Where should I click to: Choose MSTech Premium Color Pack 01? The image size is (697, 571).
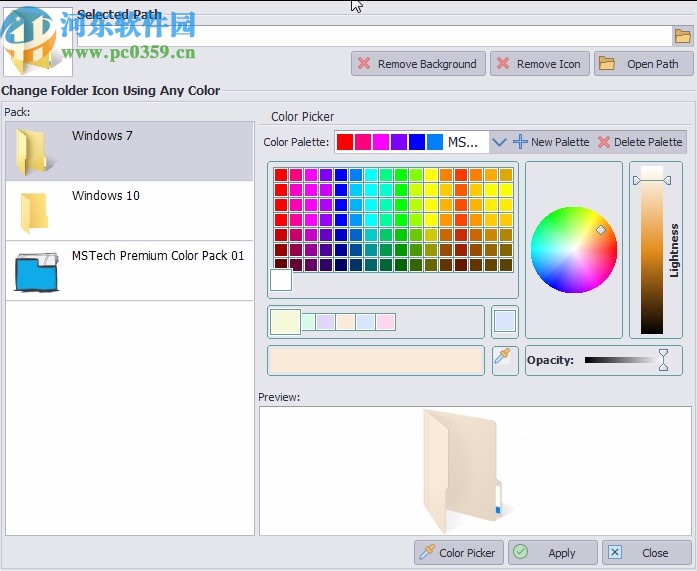point(129,271)
